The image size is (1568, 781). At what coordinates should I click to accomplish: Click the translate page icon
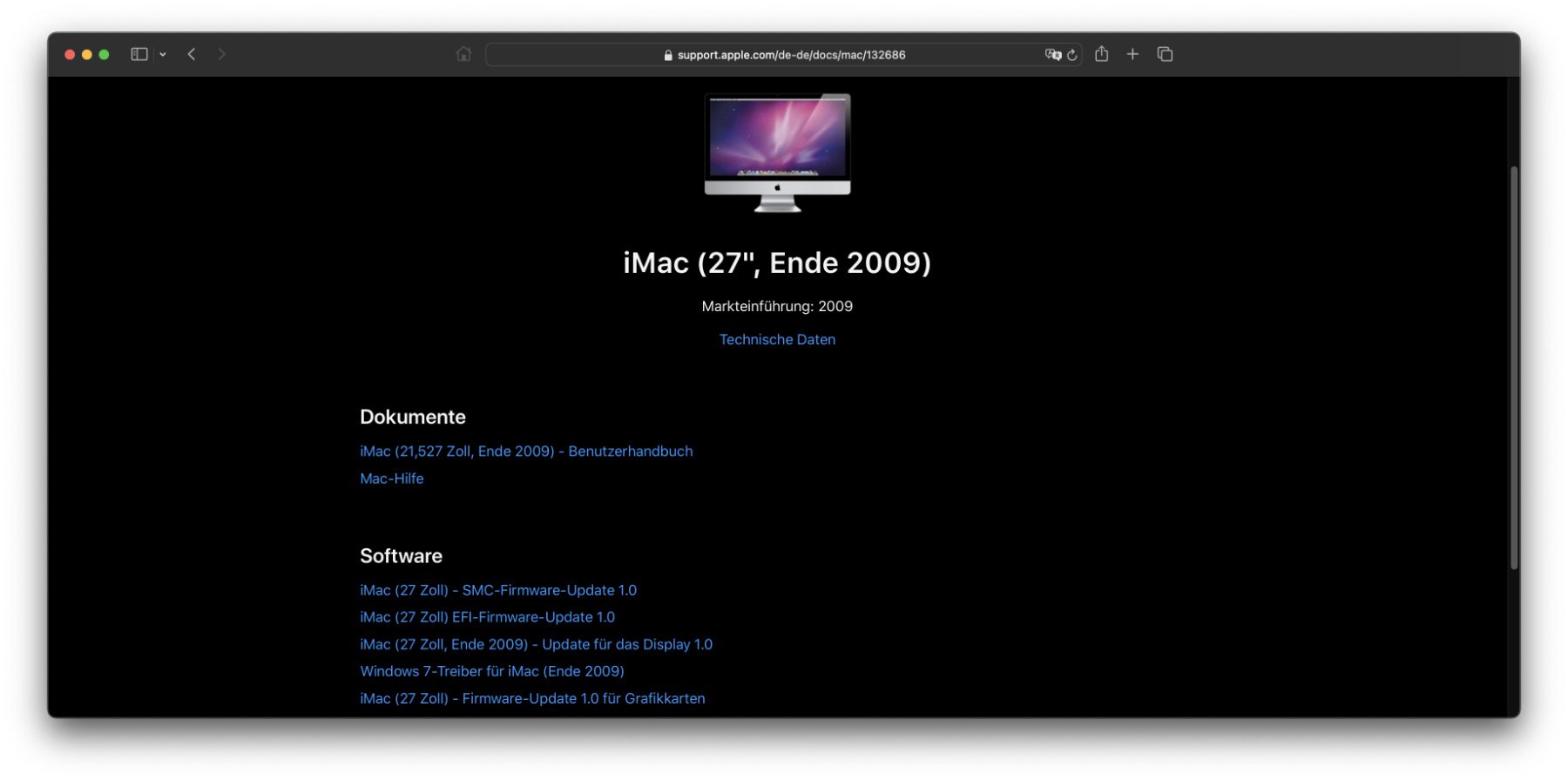(1052, 54)
